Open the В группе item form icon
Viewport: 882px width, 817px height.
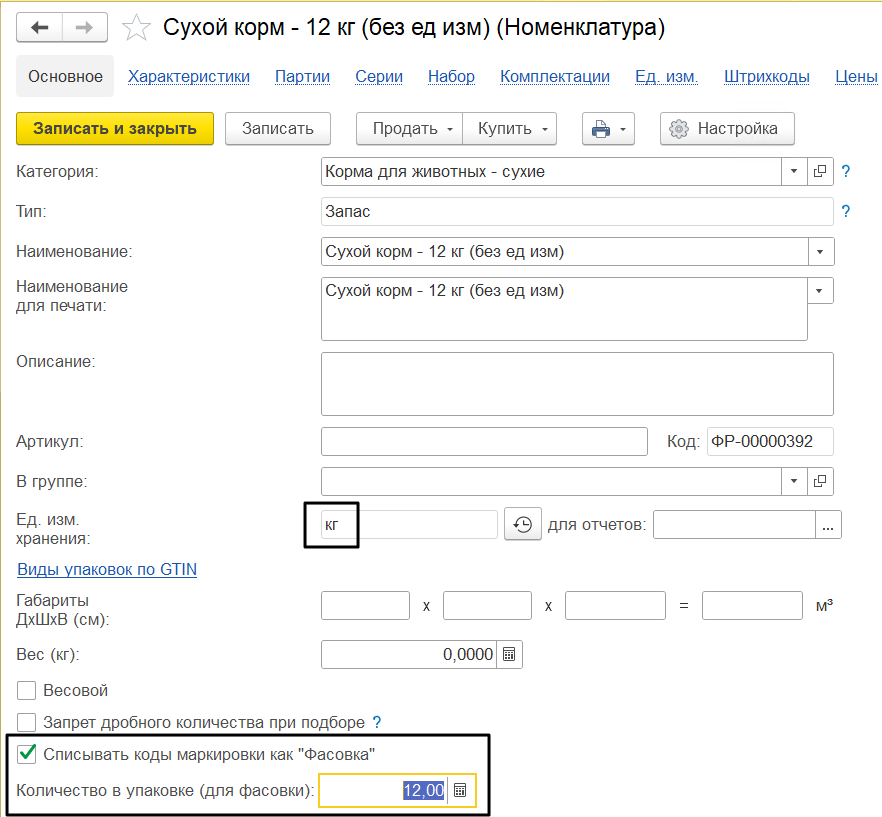point(821,482)
